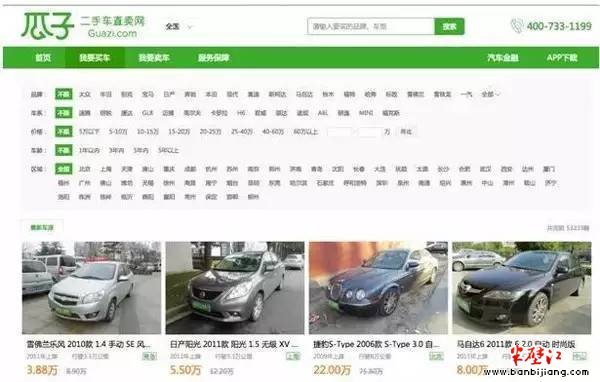
Task: Open the 服务保障 menu item
Action: pos(213,58)
